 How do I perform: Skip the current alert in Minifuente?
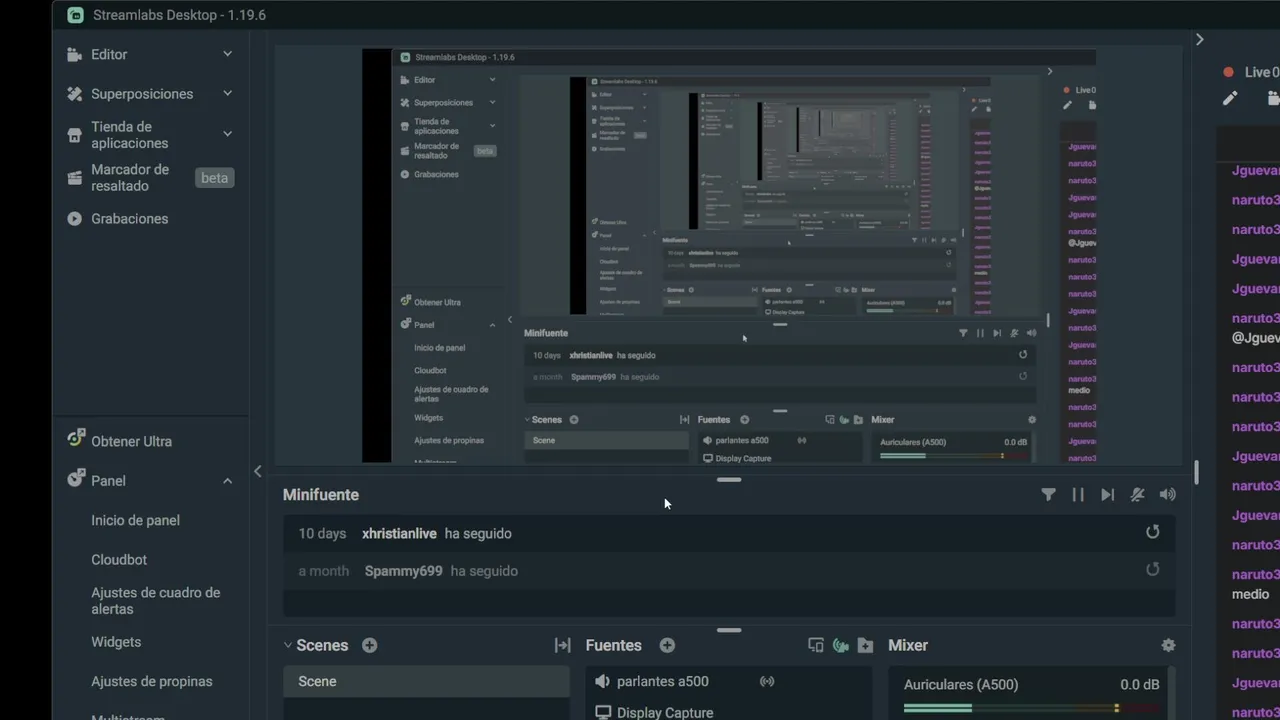[1107, 494]
